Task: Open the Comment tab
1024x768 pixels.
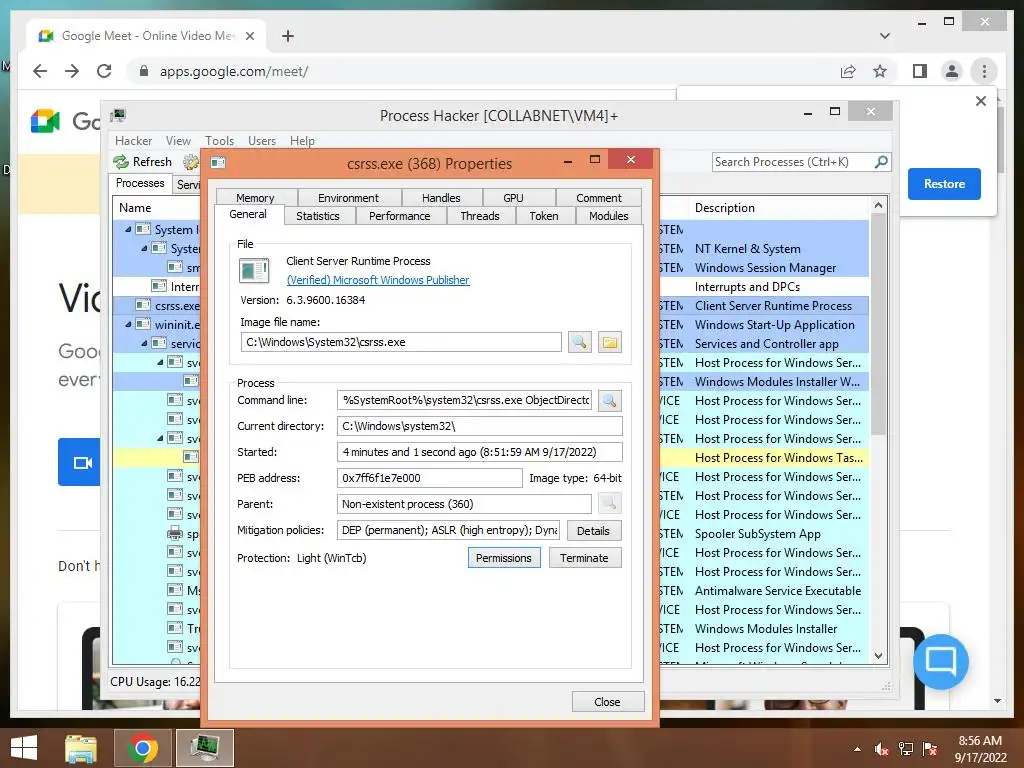Action: point(599,198)
